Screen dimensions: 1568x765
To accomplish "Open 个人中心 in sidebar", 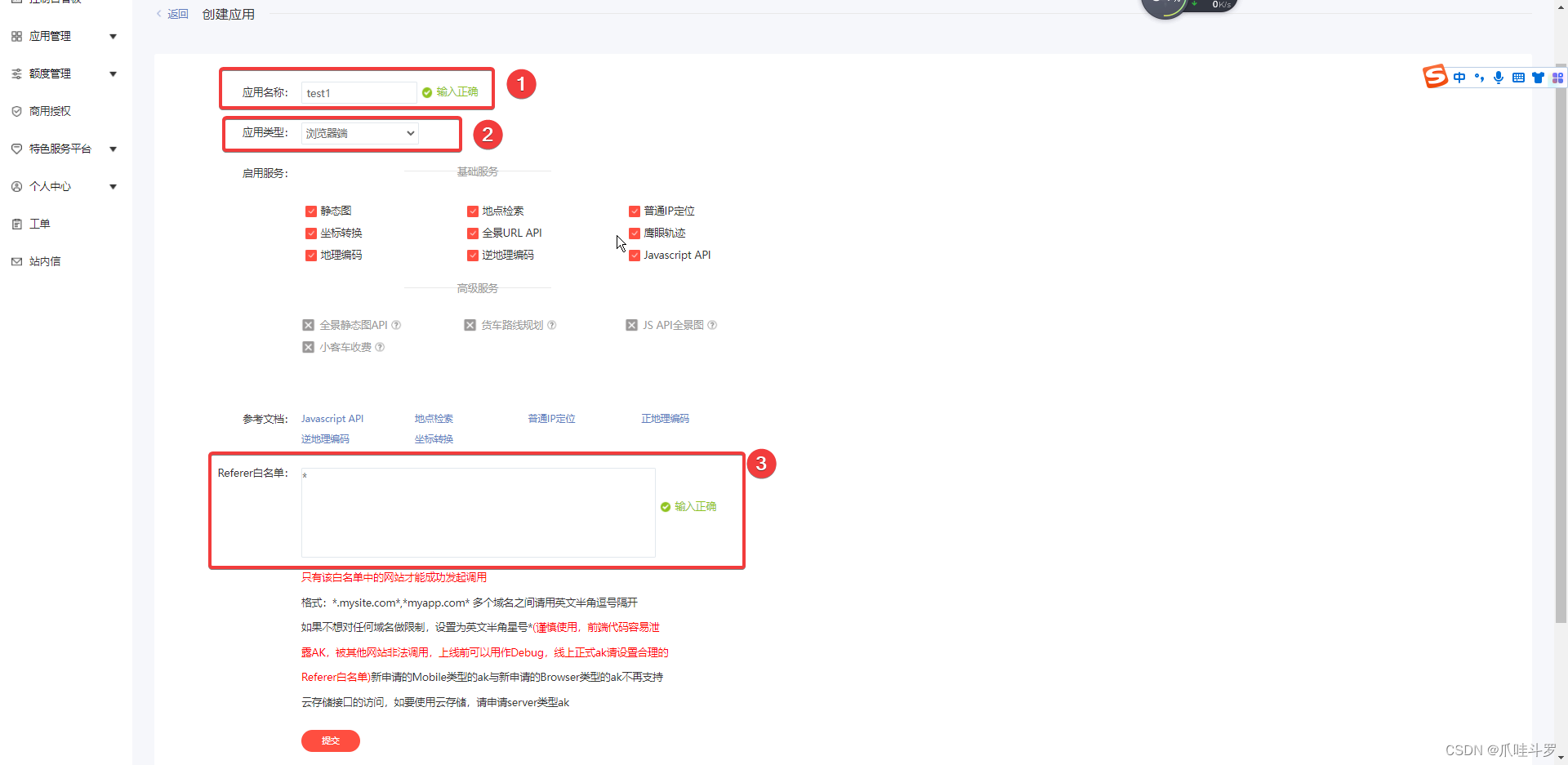I will pyautogui.click(x=50, y=186).
